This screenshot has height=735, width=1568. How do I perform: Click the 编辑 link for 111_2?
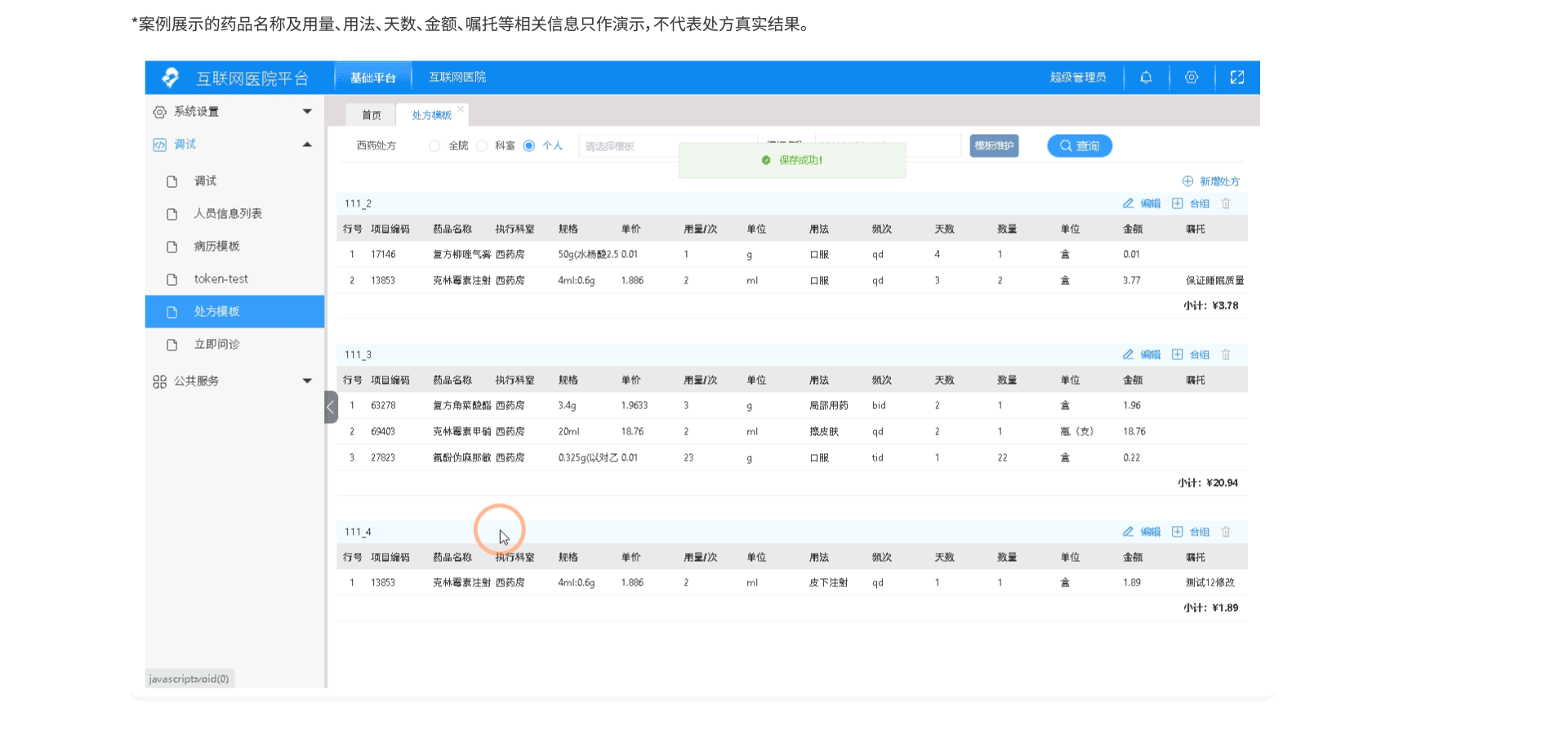tap(1151, 203)
